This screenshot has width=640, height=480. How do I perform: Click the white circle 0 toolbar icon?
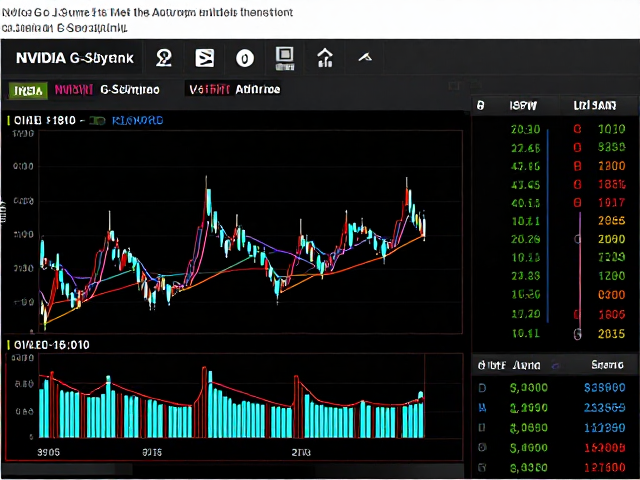click(x=245, y=59)
